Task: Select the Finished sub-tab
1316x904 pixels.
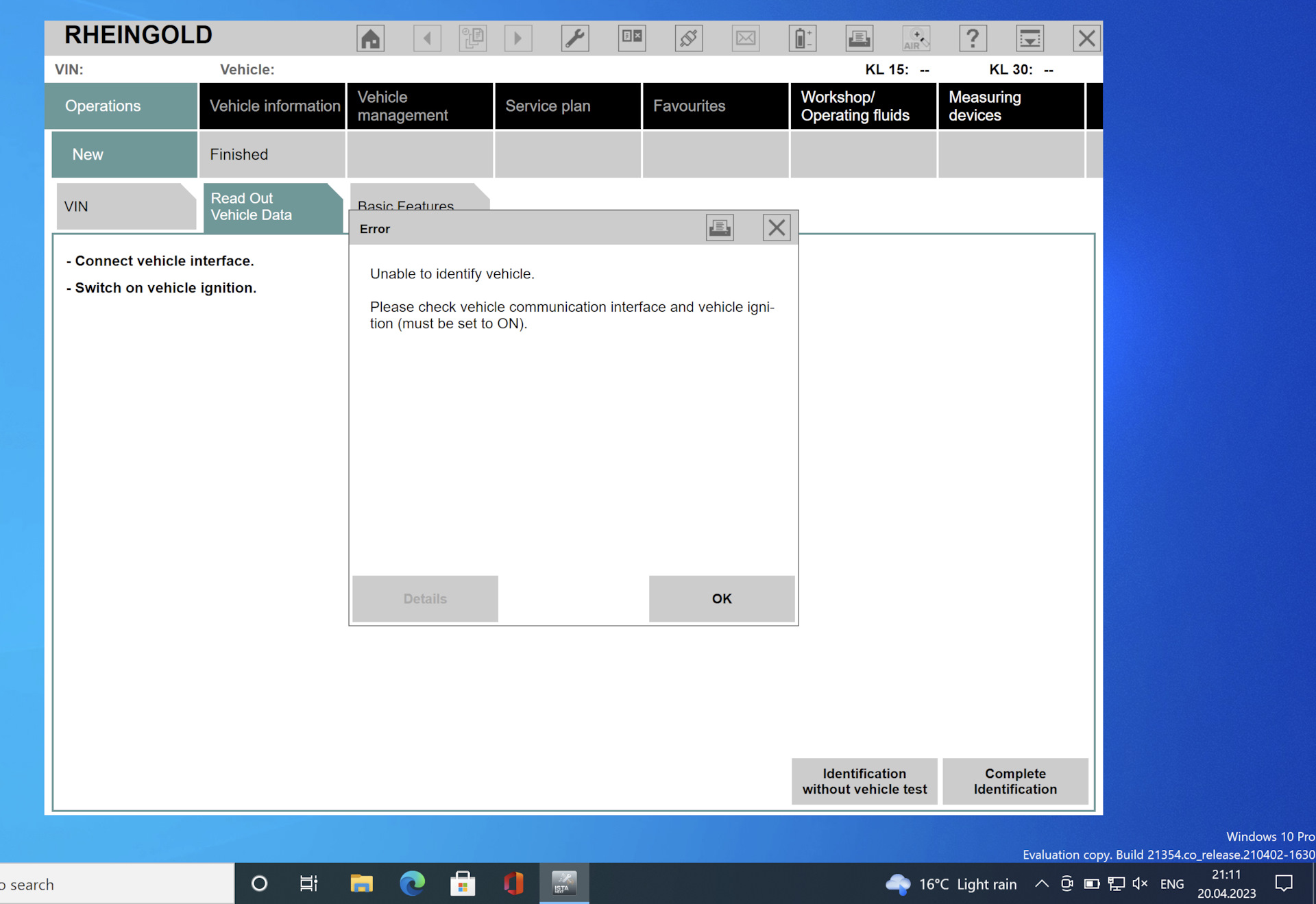Action: (272, 155)
